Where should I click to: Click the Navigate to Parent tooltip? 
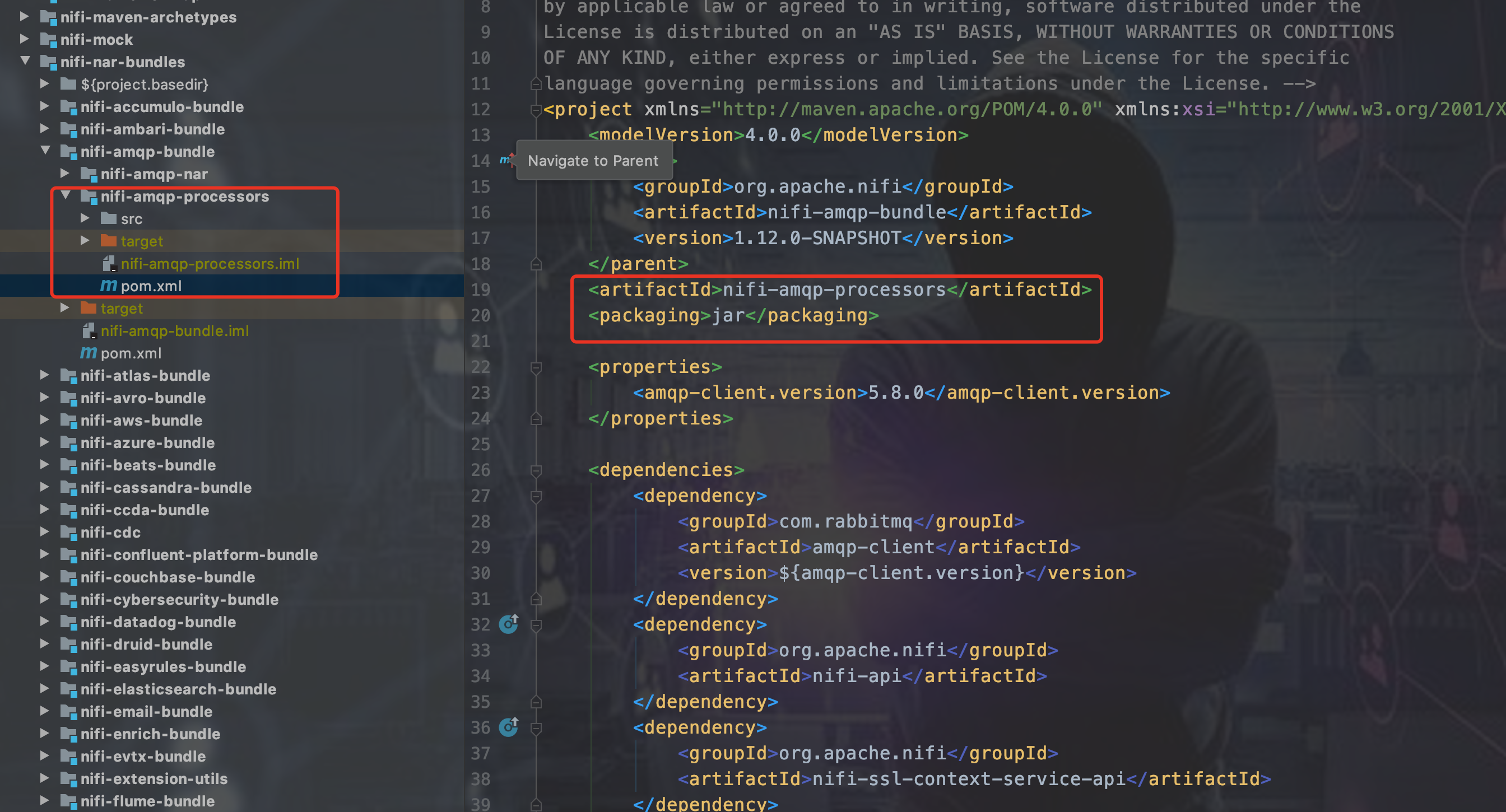click(x=594, y=161)
